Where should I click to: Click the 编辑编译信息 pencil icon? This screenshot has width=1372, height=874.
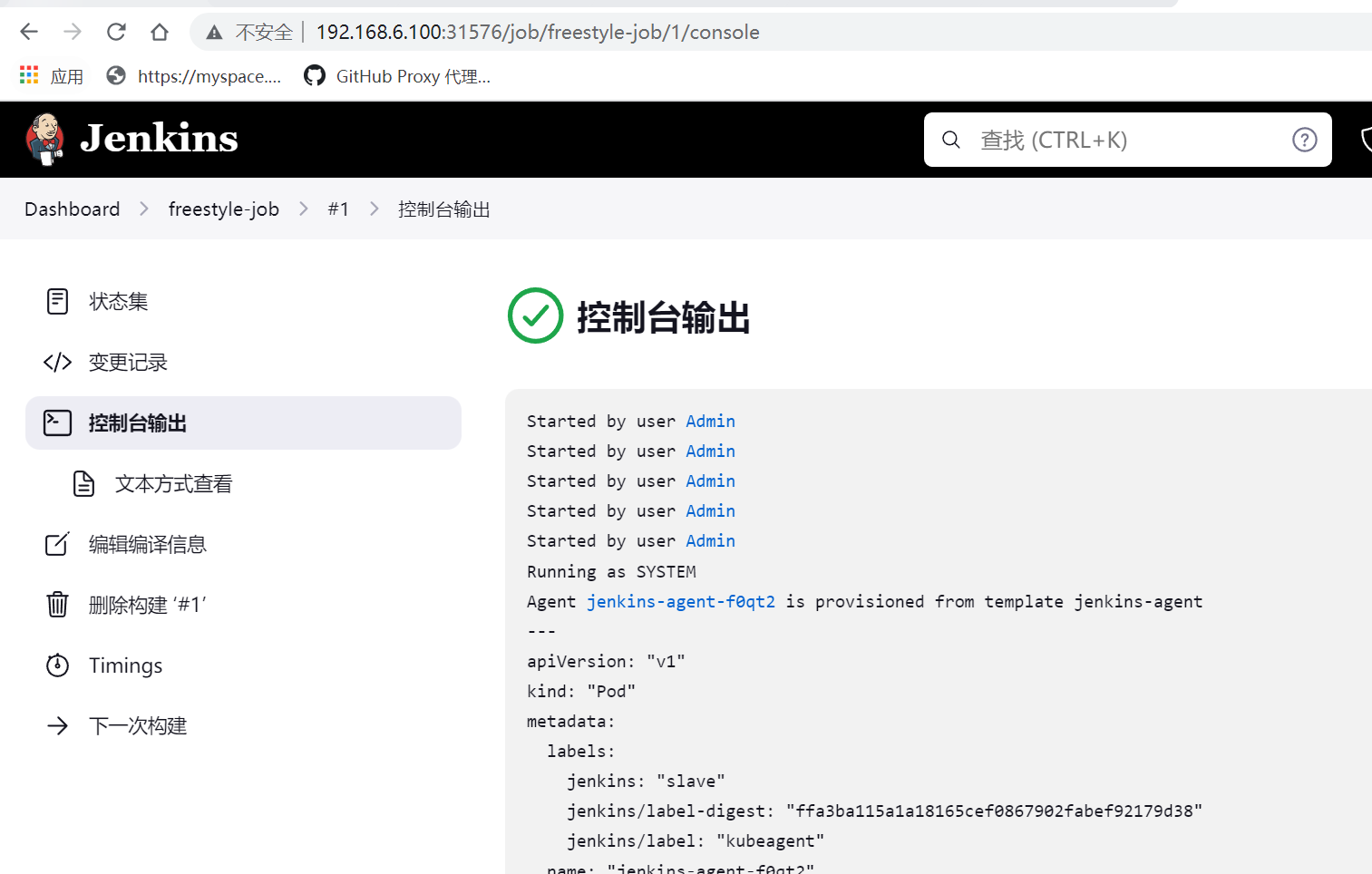(x=57, y=544)
